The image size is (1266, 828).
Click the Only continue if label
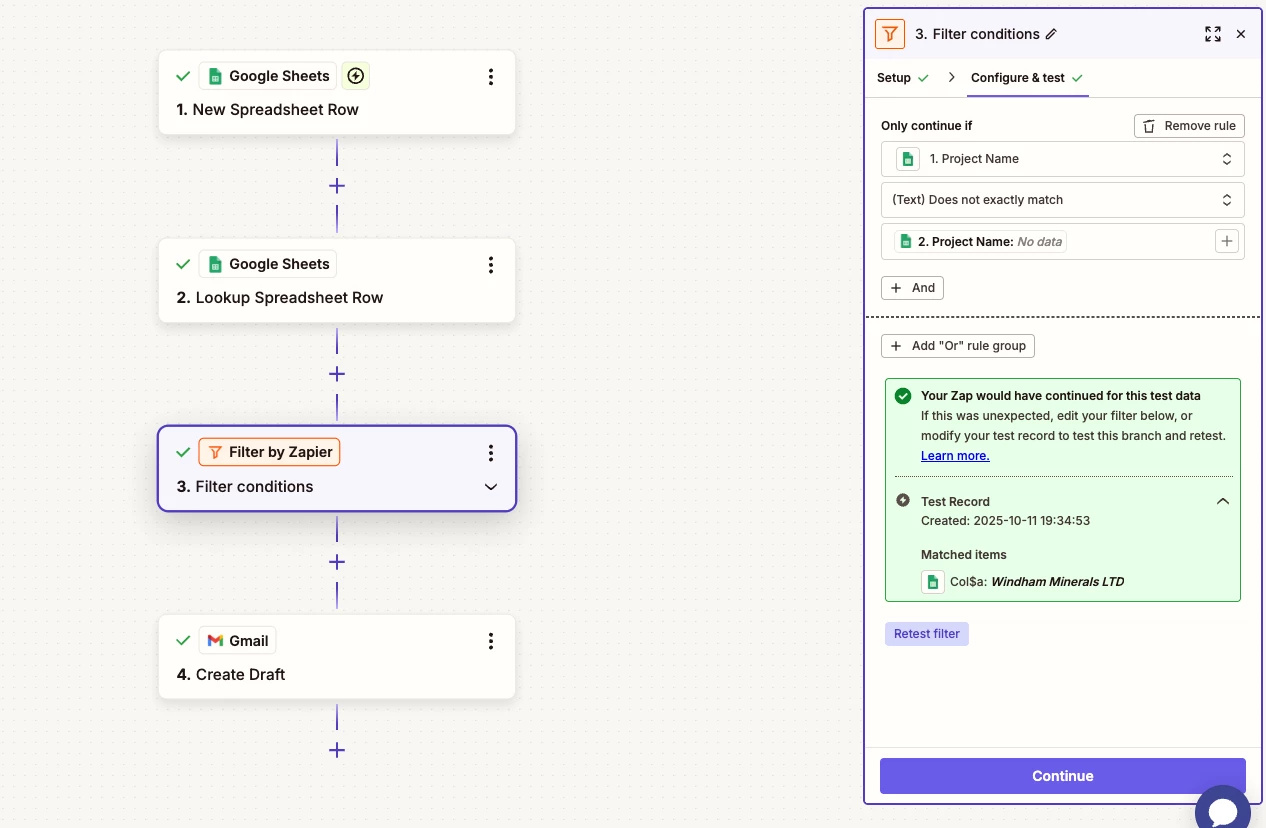927,126
